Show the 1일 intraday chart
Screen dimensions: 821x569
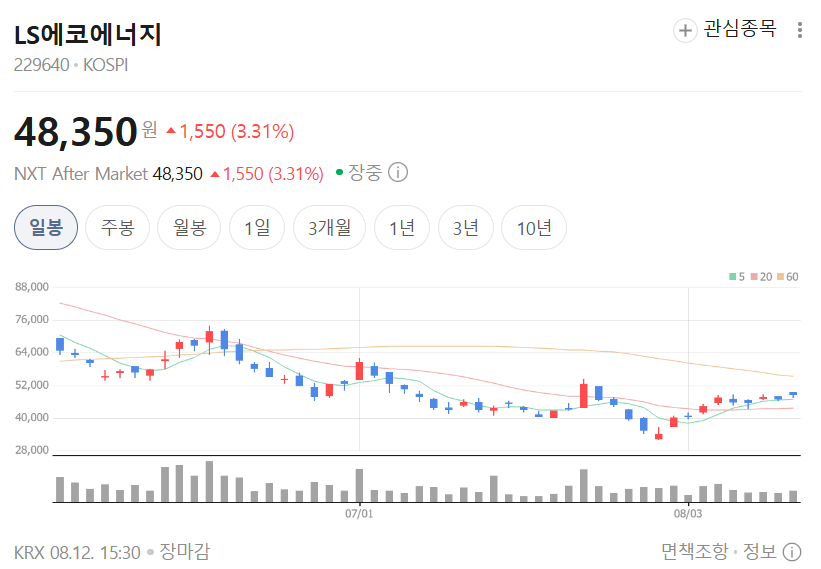click(x=257, y=228)
